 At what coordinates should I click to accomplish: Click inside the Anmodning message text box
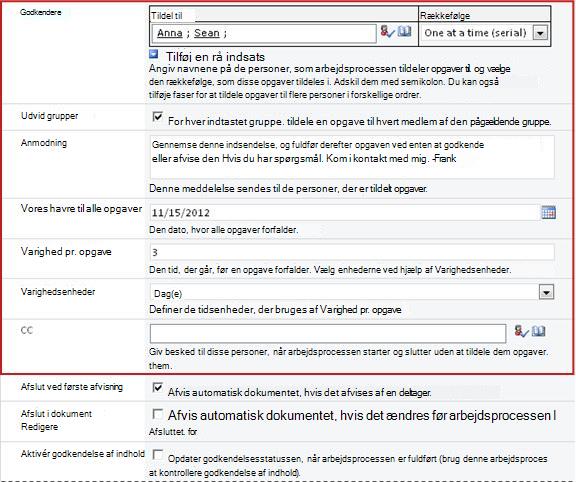352,157
